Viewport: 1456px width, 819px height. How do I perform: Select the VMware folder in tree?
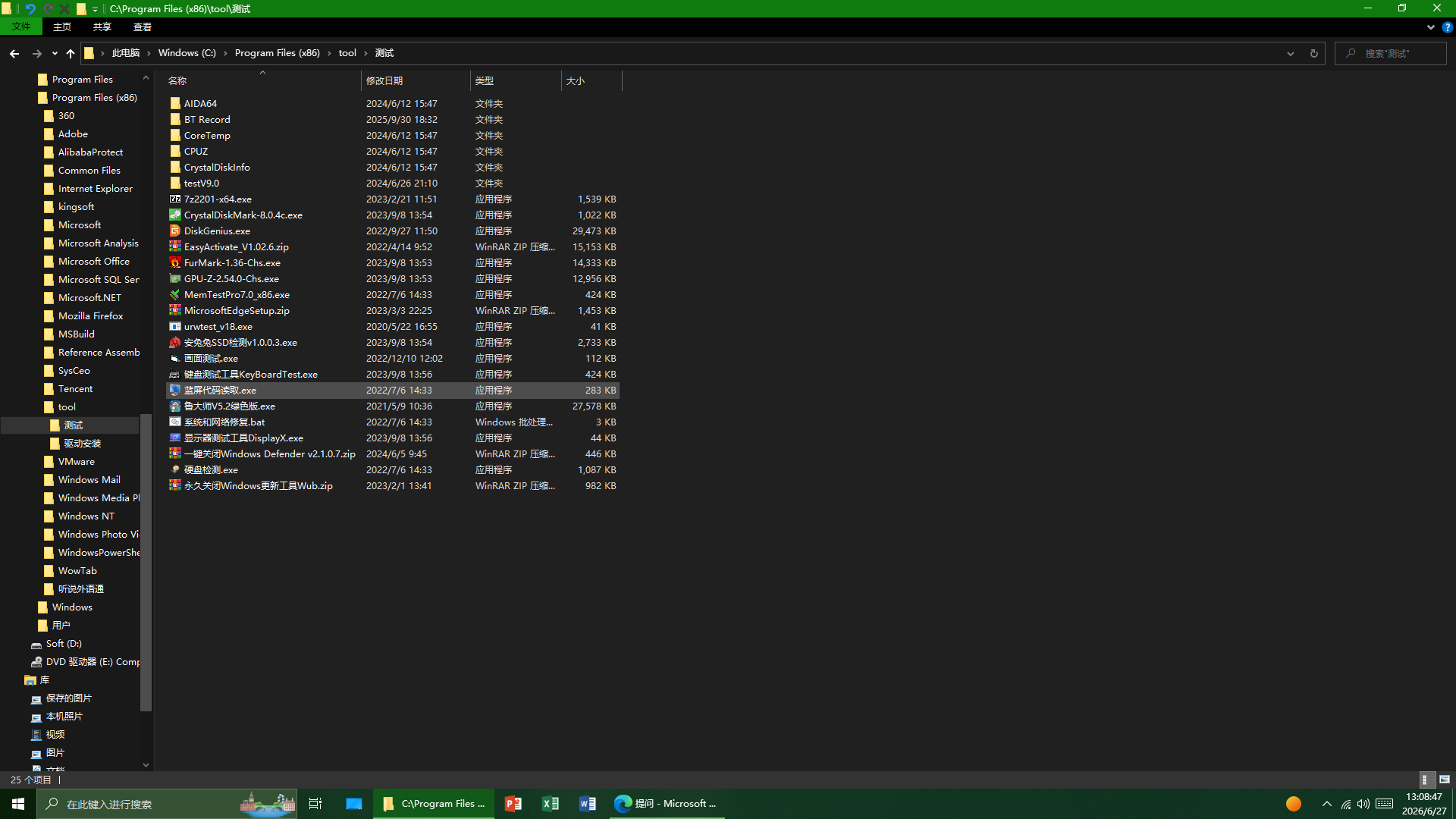pos(76,462)
